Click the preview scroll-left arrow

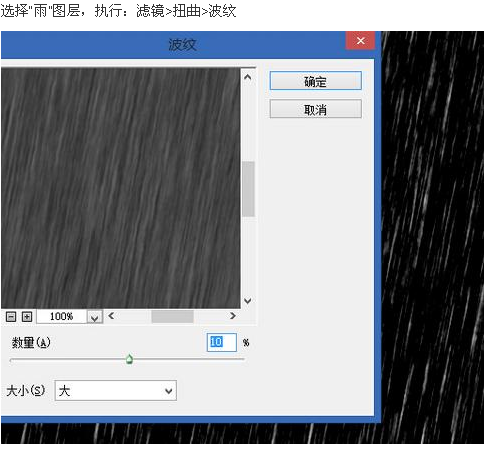click(x=111, y=316)
